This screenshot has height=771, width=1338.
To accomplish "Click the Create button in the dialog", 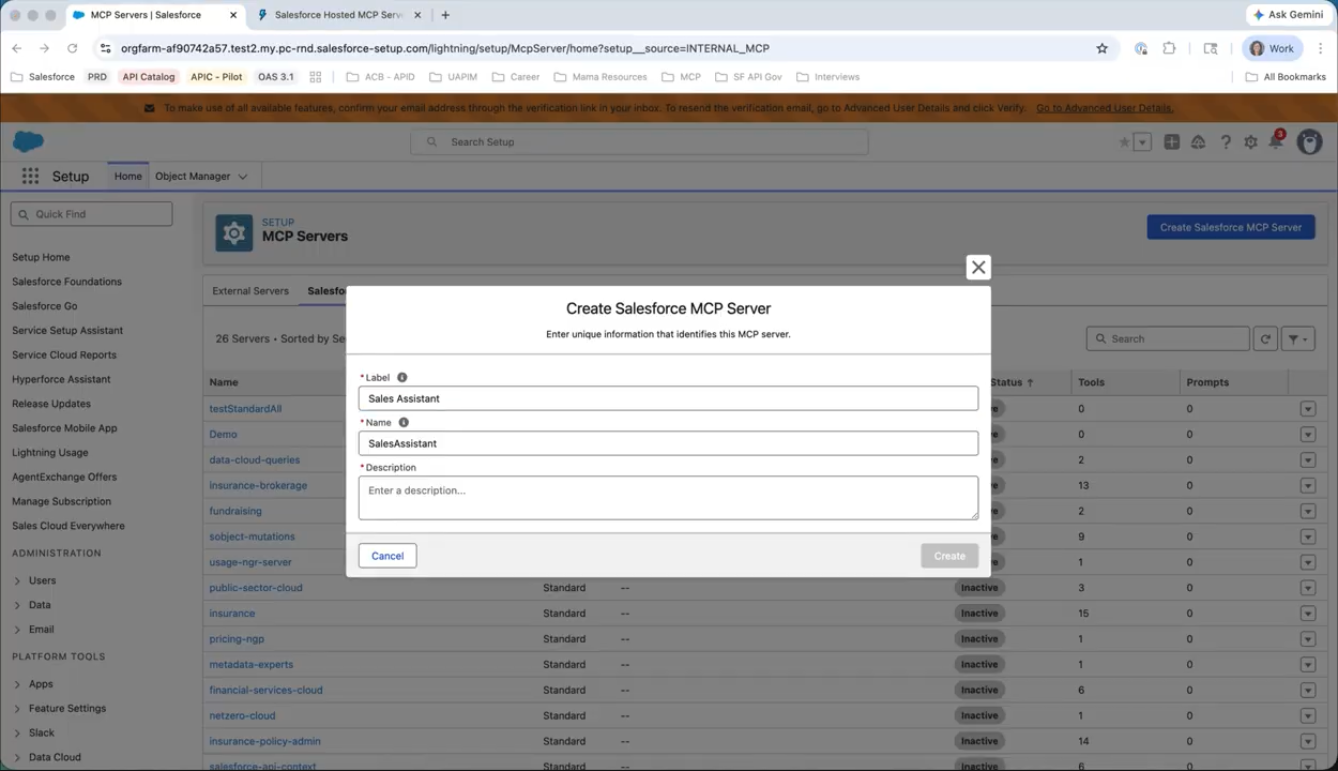I will 949,556.
